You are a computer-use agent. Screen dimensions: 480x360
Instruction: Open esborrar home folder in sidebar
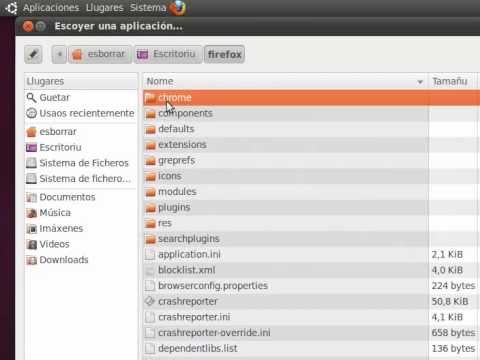point(81,132)
